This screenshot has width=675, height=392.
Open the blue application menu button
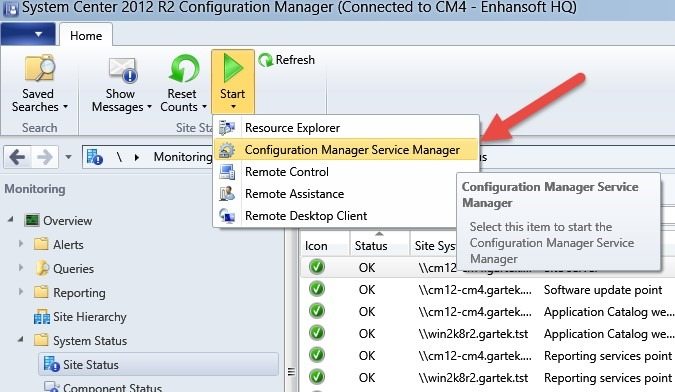(x=28, y=34)
